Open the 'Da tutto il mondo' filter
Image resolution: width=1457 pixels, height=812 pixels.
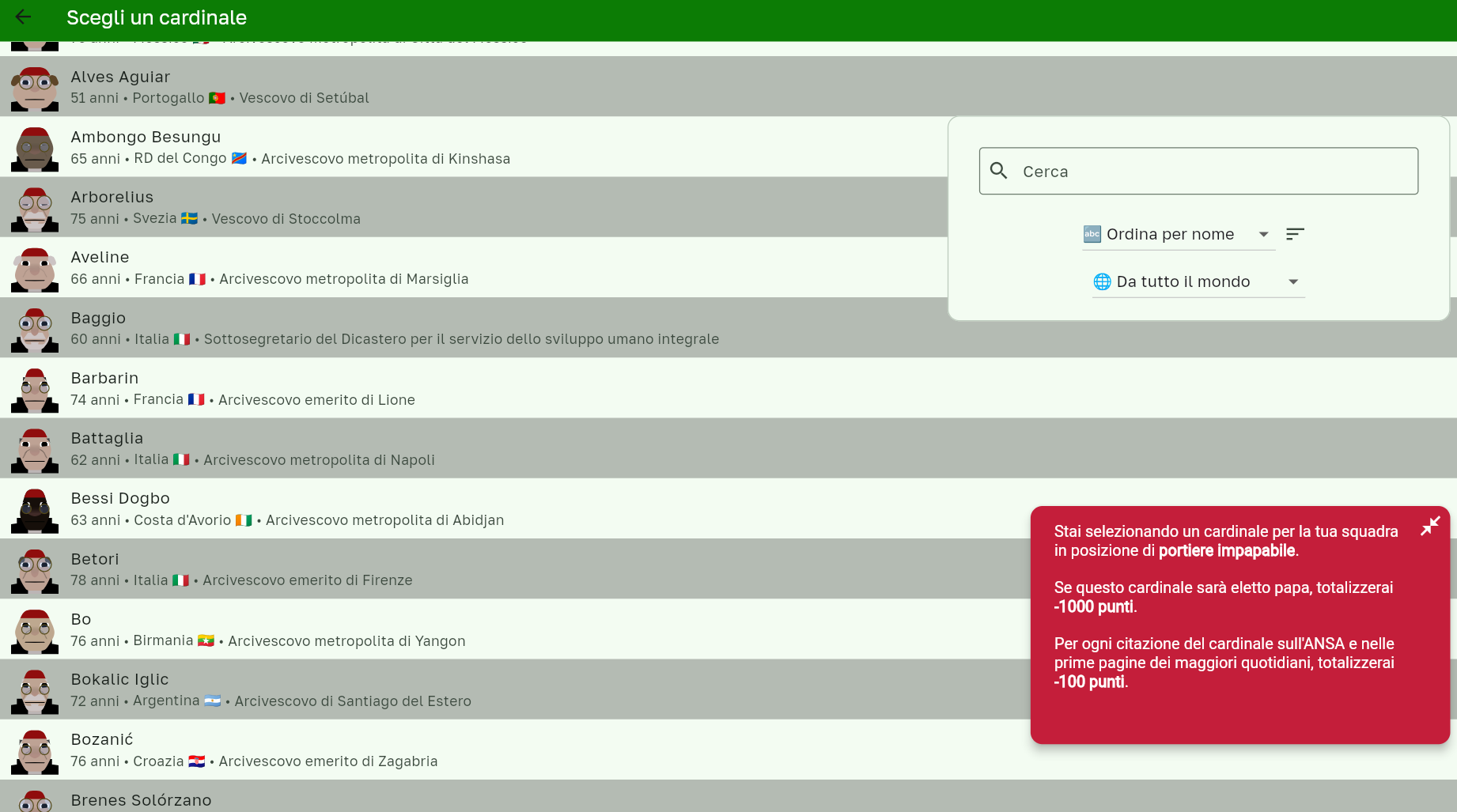point(1197,281)
